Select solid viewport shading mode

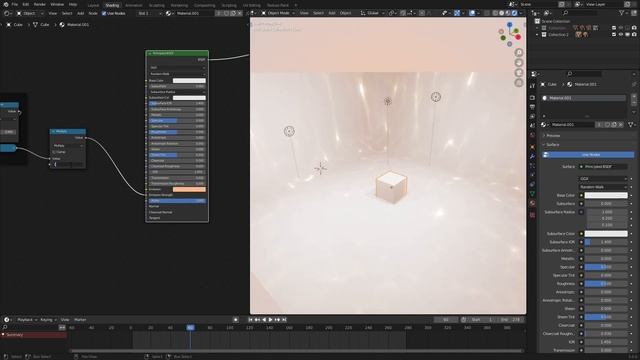tap(502, 13)
